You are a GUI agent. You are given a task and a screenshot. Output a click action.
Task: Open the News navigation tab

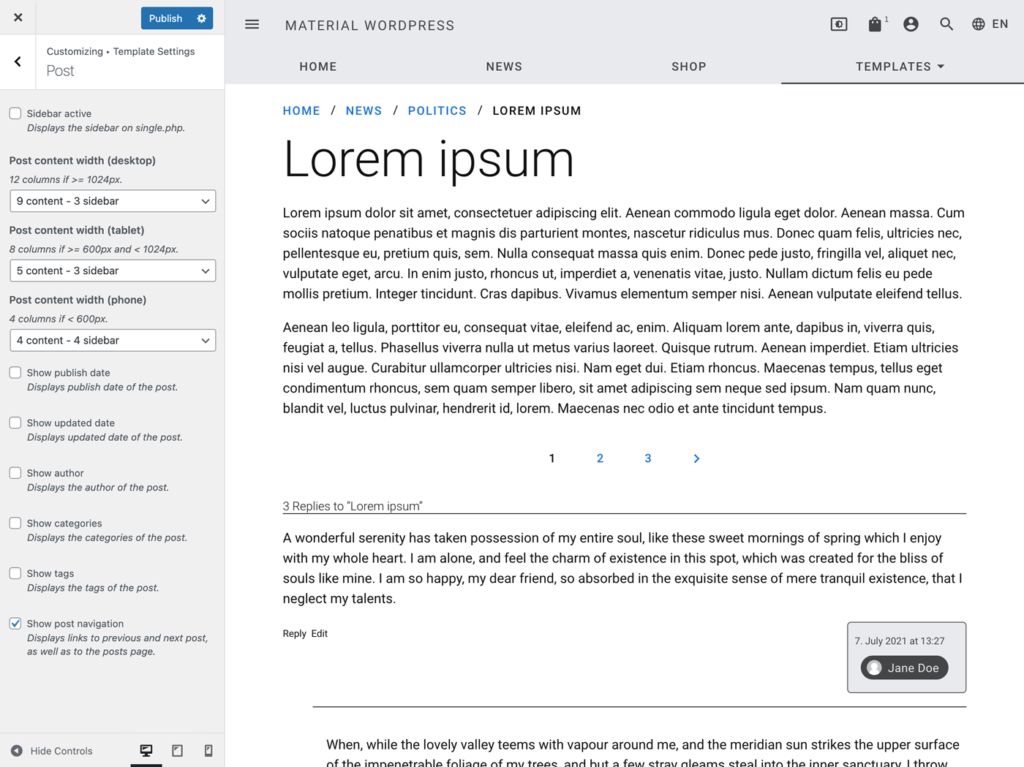504,67
